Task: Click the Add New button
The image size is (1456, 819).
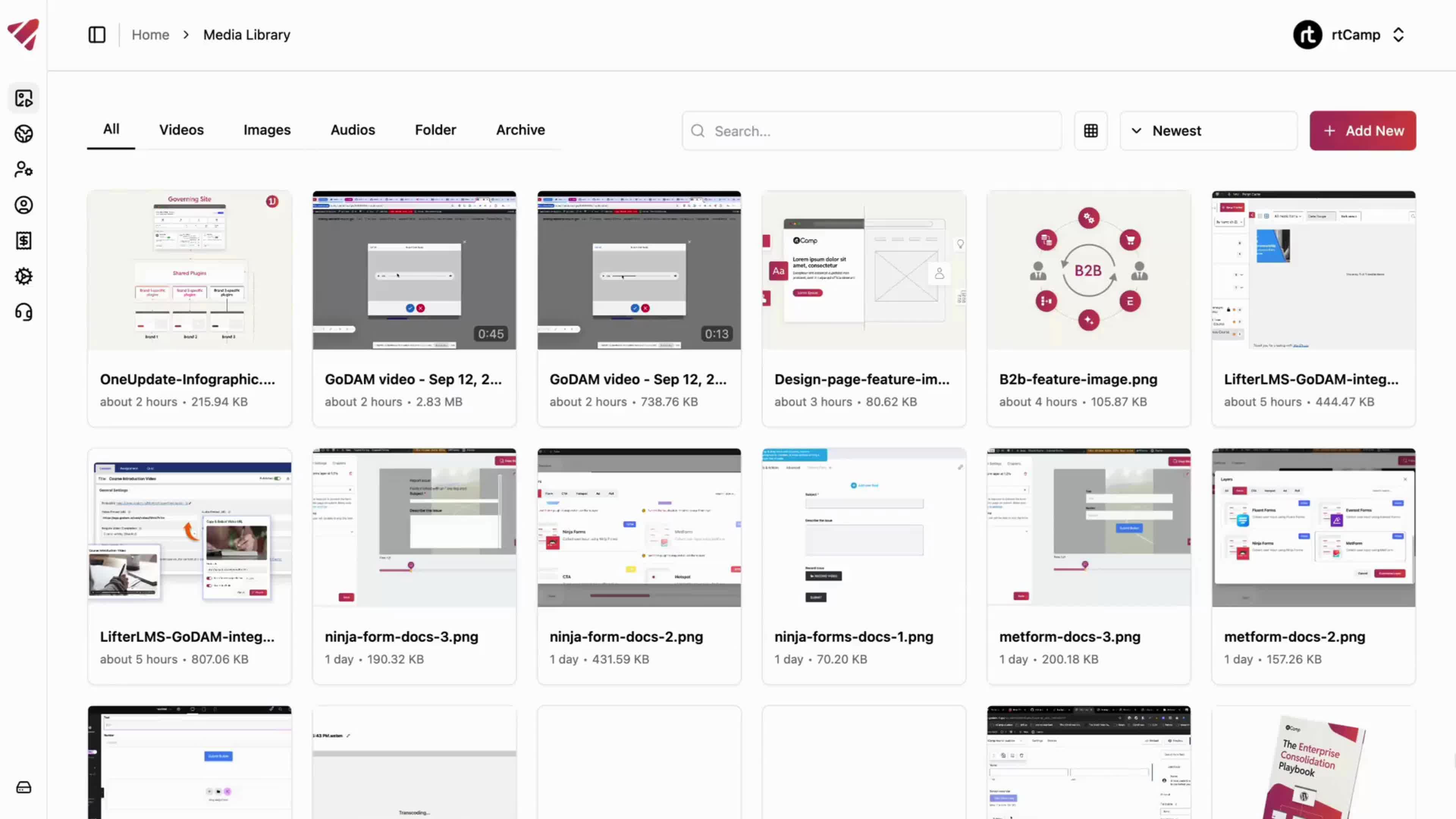Action: 1363,131
